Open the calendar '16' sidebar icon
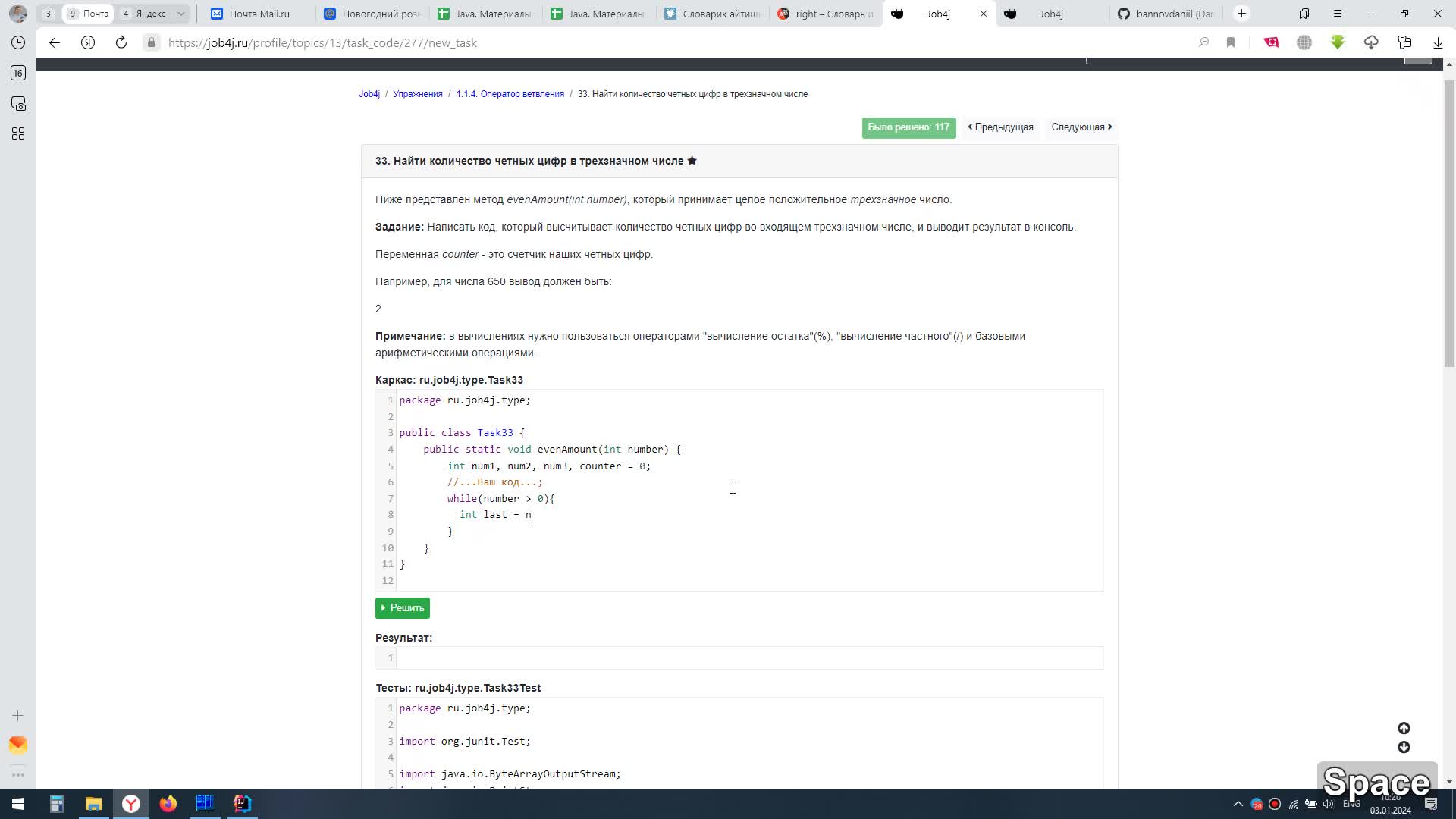Screen dimensions: 1456x819 [18, 73]
